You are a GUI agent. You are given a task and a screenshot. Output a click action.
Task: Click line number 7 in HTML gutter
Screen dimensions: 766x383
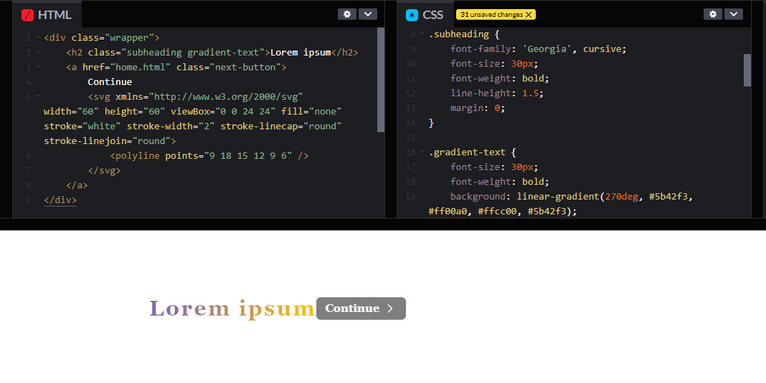pyautogui.click(x=29, y=170)
